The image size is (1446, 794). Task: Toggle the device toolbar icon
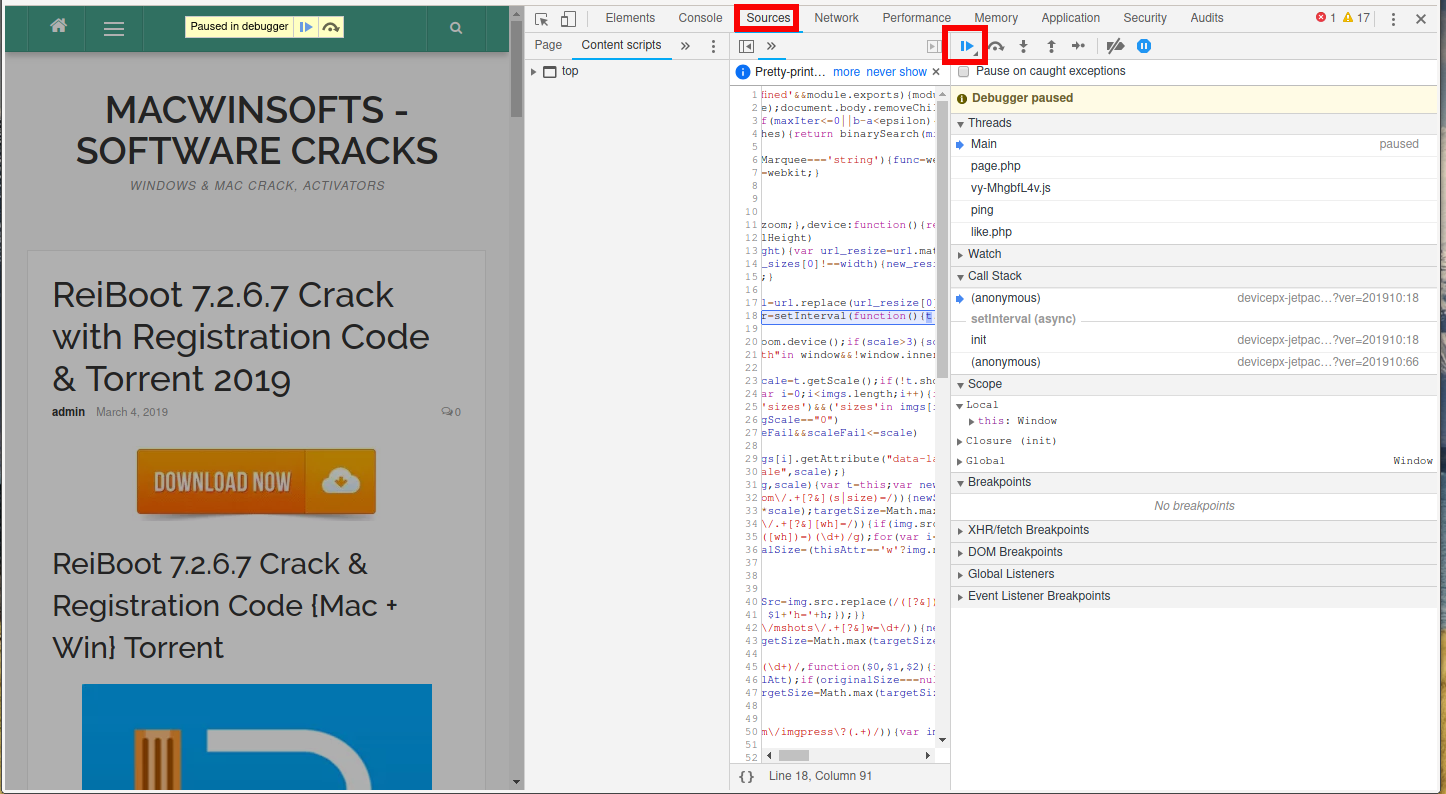[x=568, y=19]
